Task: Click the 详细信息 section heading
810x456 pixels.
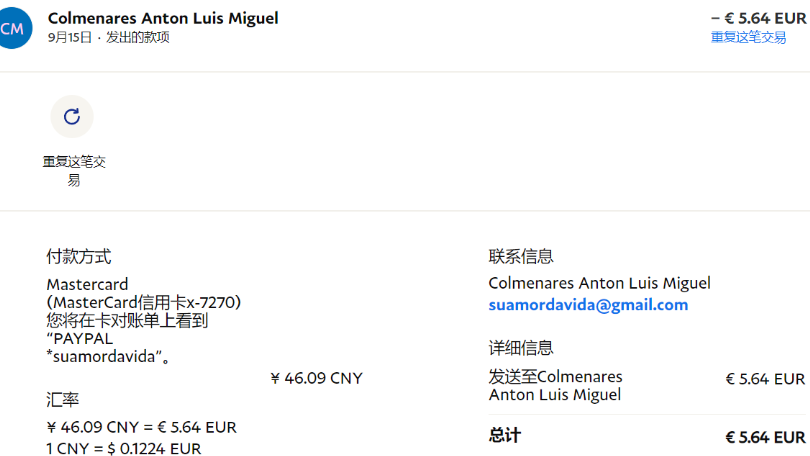Action: (521, 348)
